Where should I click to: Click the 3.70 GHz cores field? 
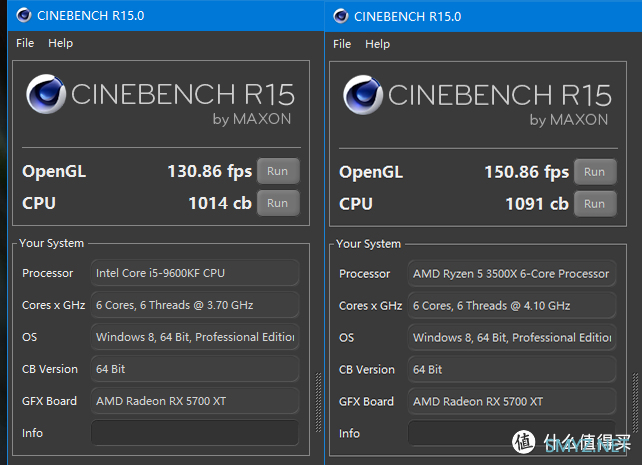(195, 305)
